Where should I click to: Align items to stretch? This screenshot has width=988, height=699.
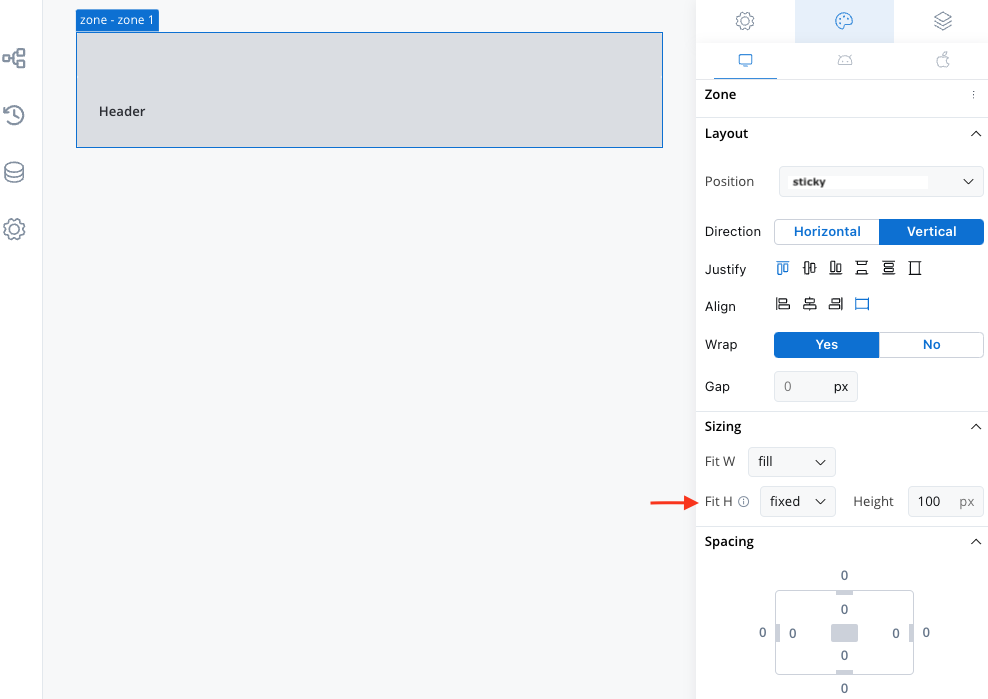862,304
